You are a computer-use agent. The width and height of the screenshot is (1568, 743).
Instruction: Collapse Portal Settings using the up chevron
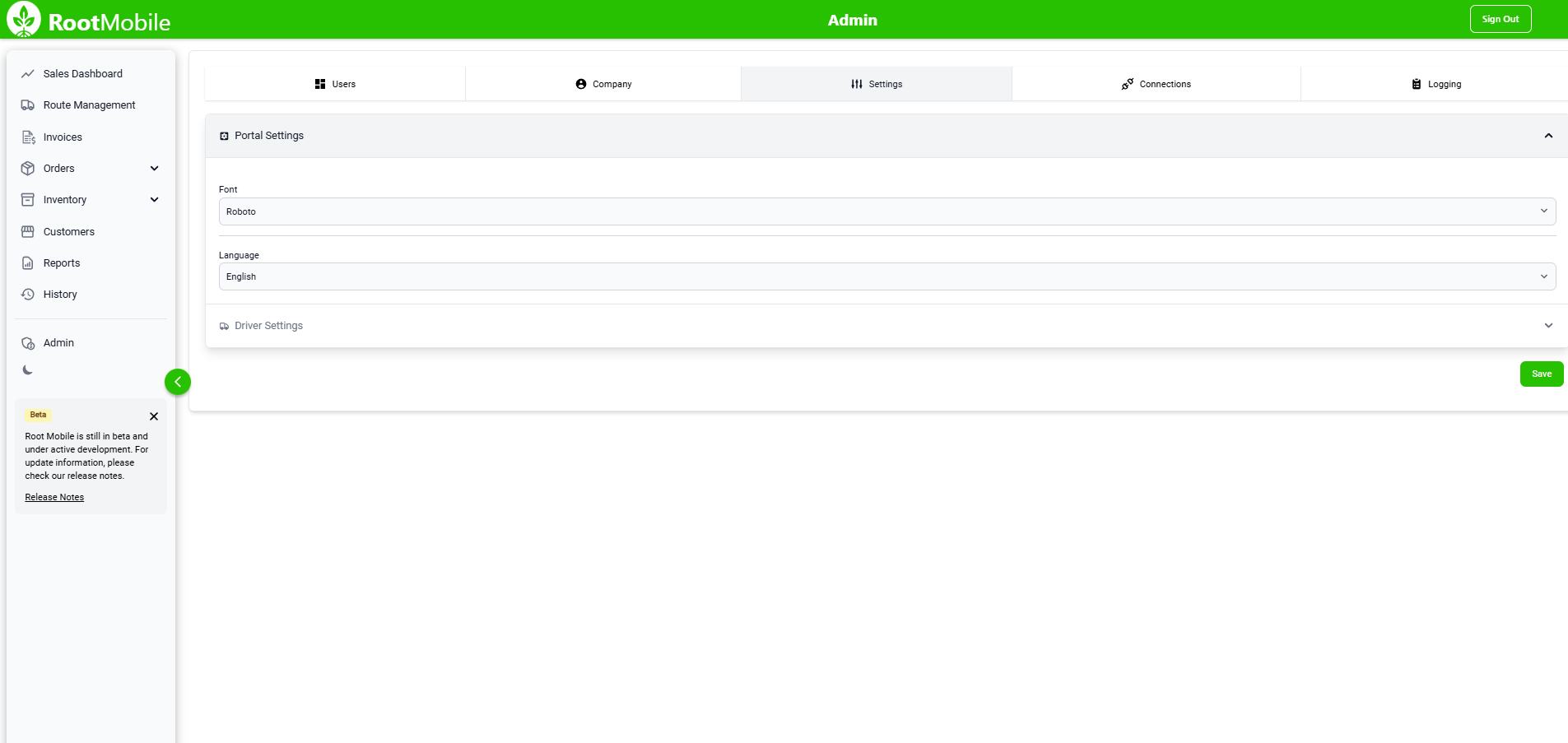coord(1548,136)
